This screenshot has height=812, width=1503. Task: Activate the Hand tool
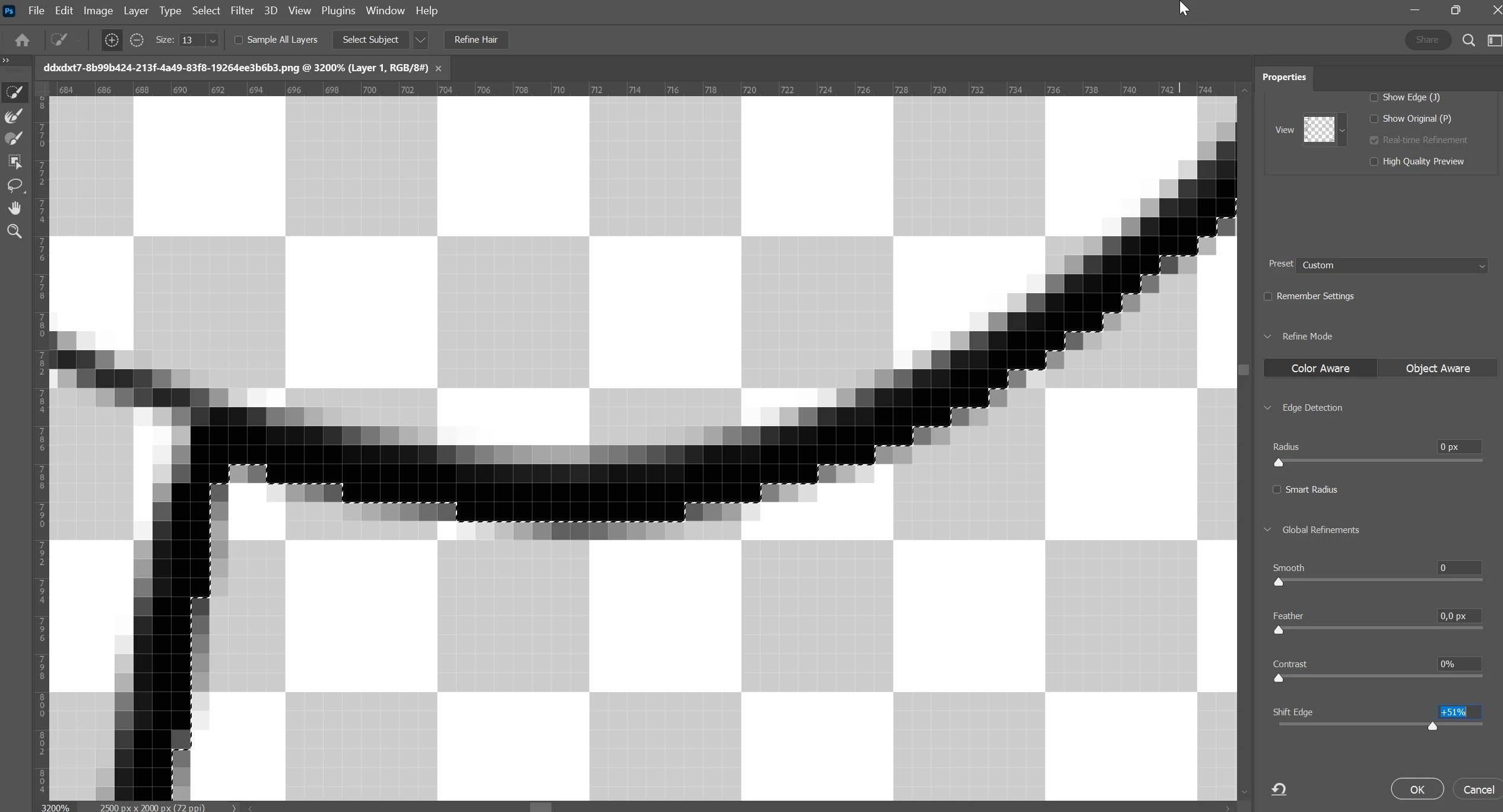pyautogui.click(x=14, y=208)
